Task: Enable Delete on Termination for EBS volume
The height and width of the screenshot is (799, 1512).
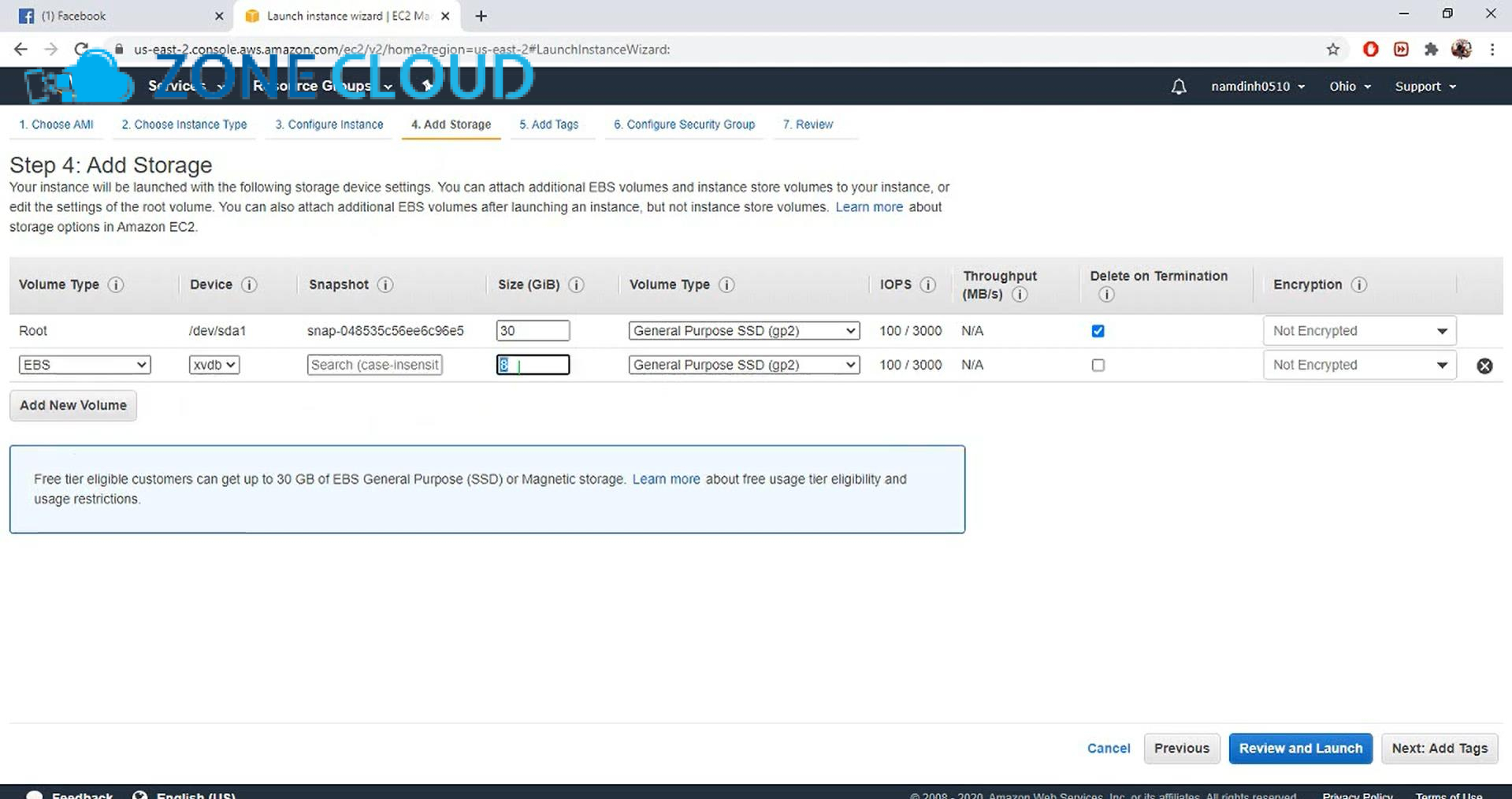Action: point(1098,365)
